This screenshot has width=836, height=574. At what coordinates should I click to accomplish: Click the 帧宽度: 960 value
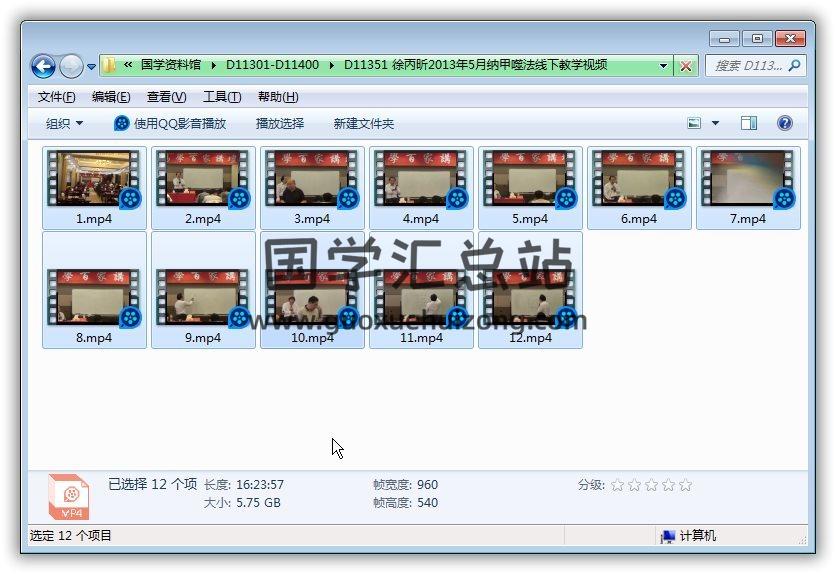click(x=427, y=484)
